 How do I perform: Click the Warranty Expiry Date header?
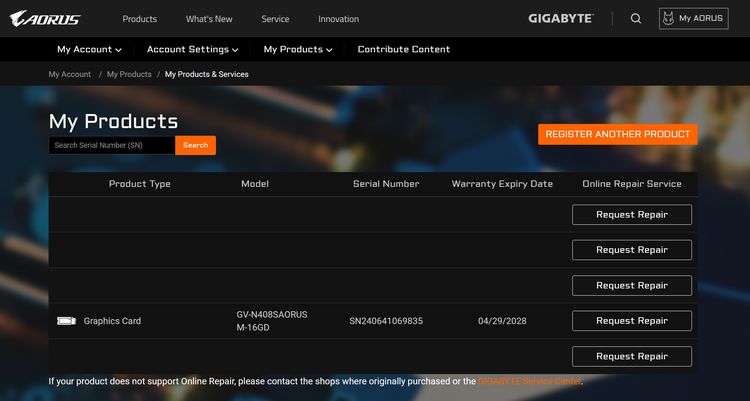click(x=502, y=184)
